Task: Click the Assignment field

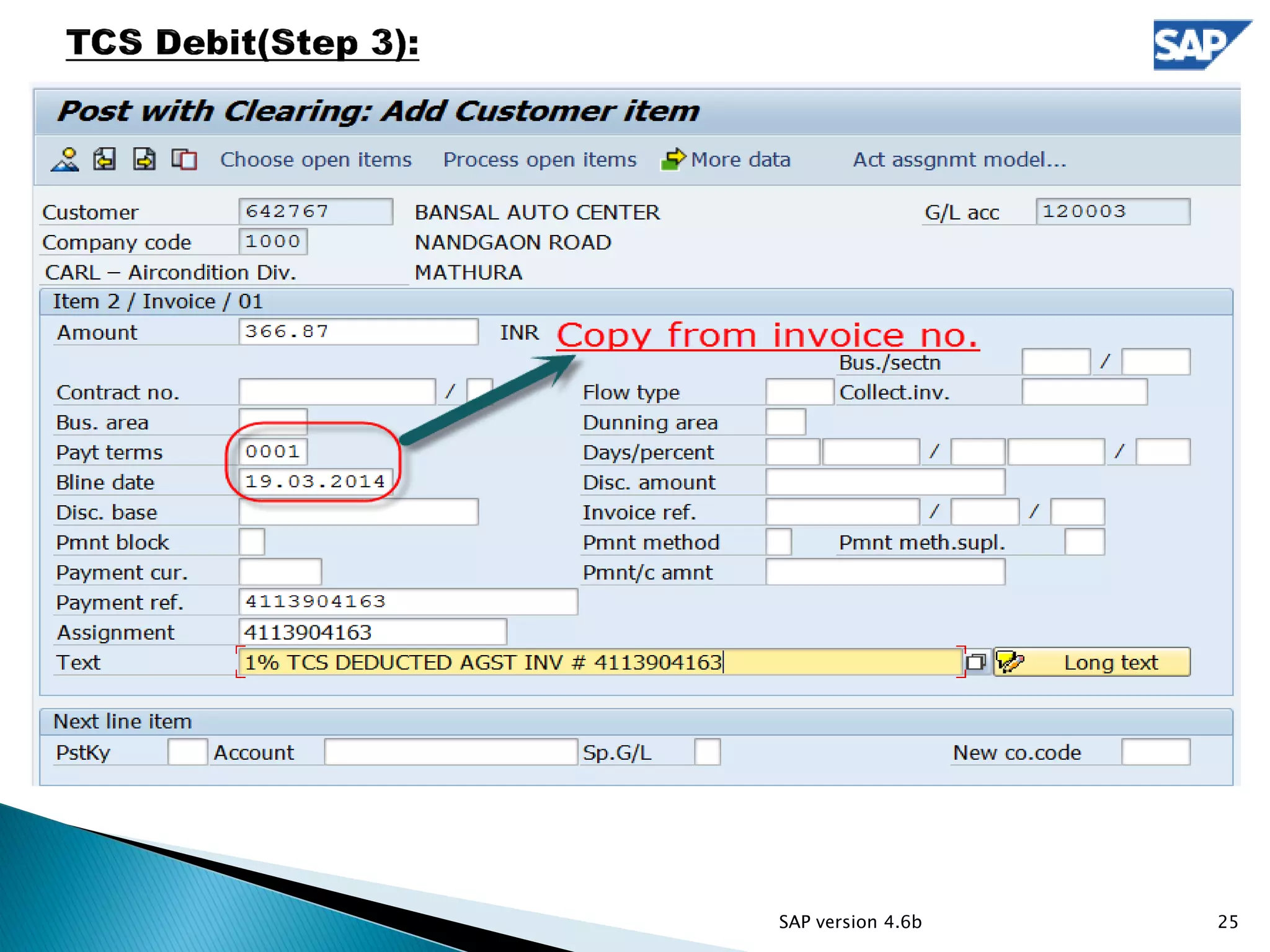Action: coord(373,632)
